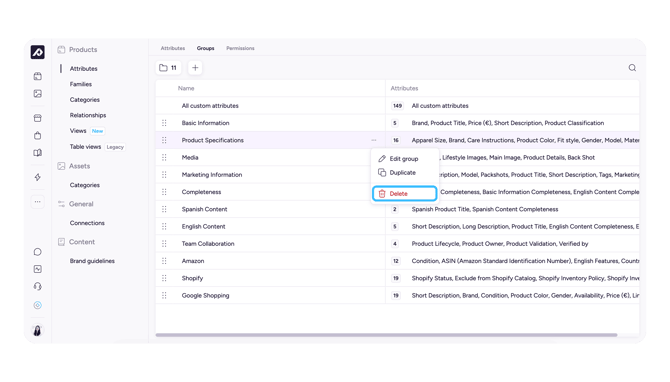Image resolution: width=670 pixels, height=382 pixels.
Task: Select the Basic Information group name
Action: point(206,123)
